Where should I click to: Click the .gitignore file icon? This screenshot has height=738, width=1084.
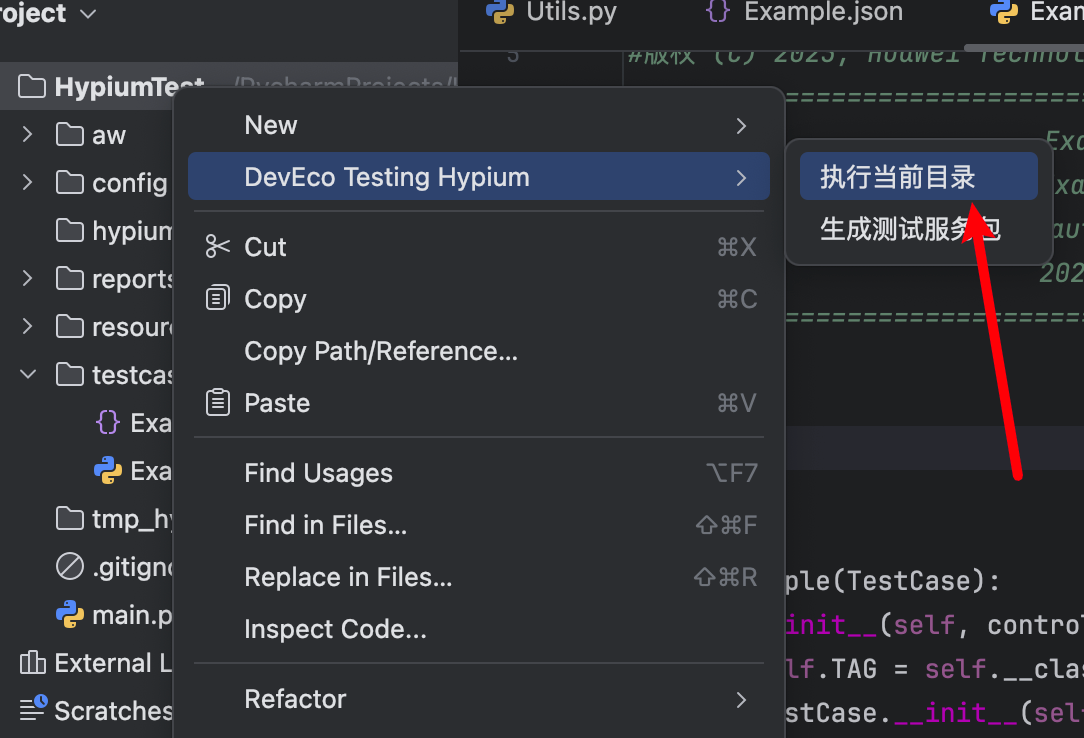pos(69,567)
